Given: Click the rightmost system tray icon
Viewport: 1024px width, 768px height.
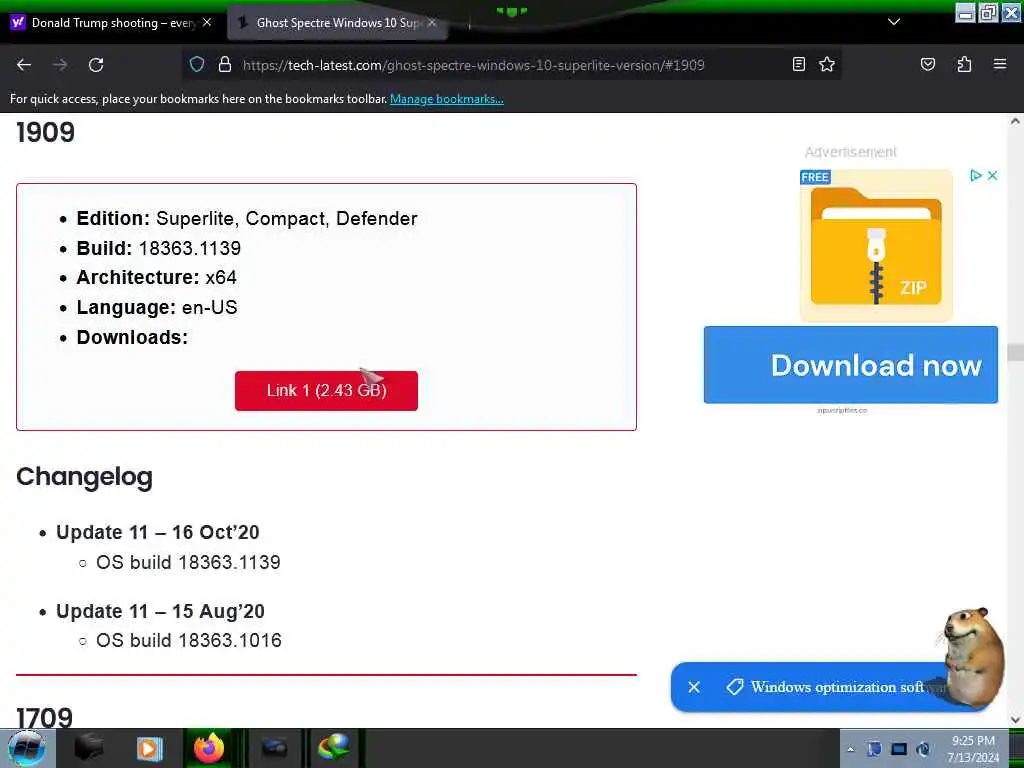Looking at the screenshot, I should pyautogui.click(x=923, y=749).
